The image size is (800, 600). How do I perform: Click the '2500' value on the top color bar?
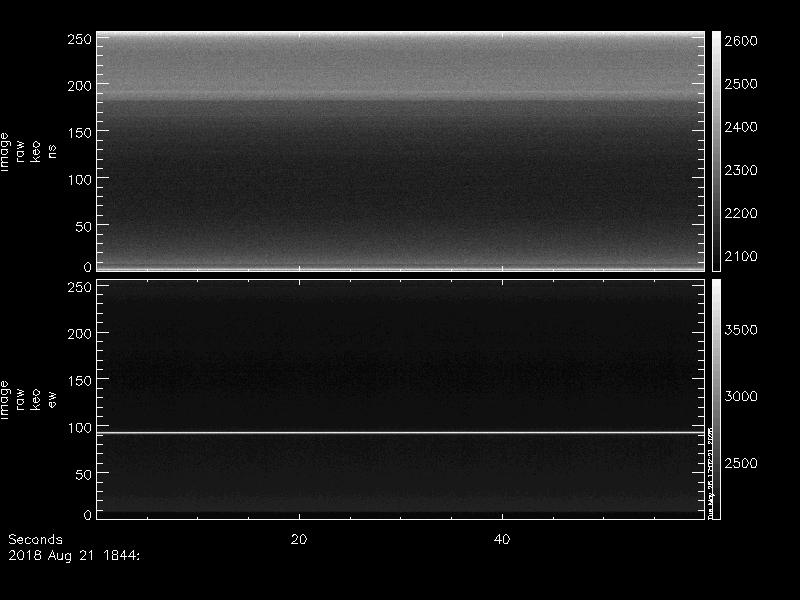(741, 84)
